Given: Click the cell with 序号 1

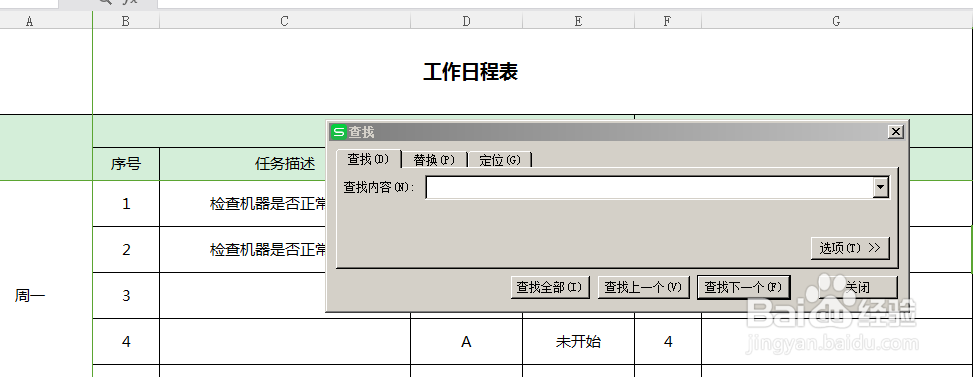Looking at the screenshot, I should (126, 203).
